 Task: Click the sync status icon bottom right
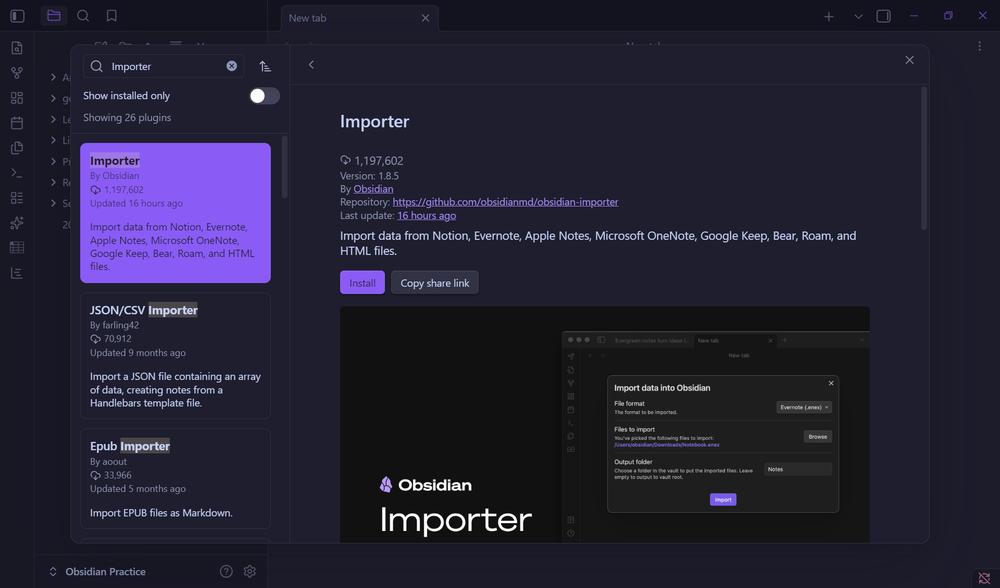984,578
